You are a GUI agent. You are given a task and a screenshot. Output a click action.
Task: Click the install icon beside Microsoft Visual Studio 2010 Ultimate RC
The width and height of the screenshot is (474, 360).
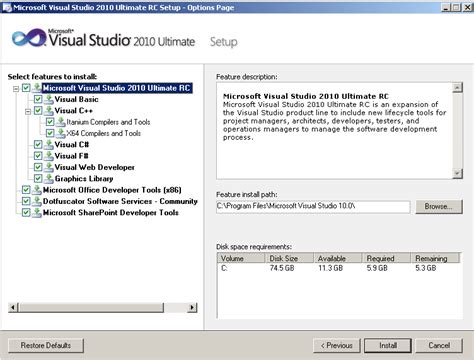37,88
